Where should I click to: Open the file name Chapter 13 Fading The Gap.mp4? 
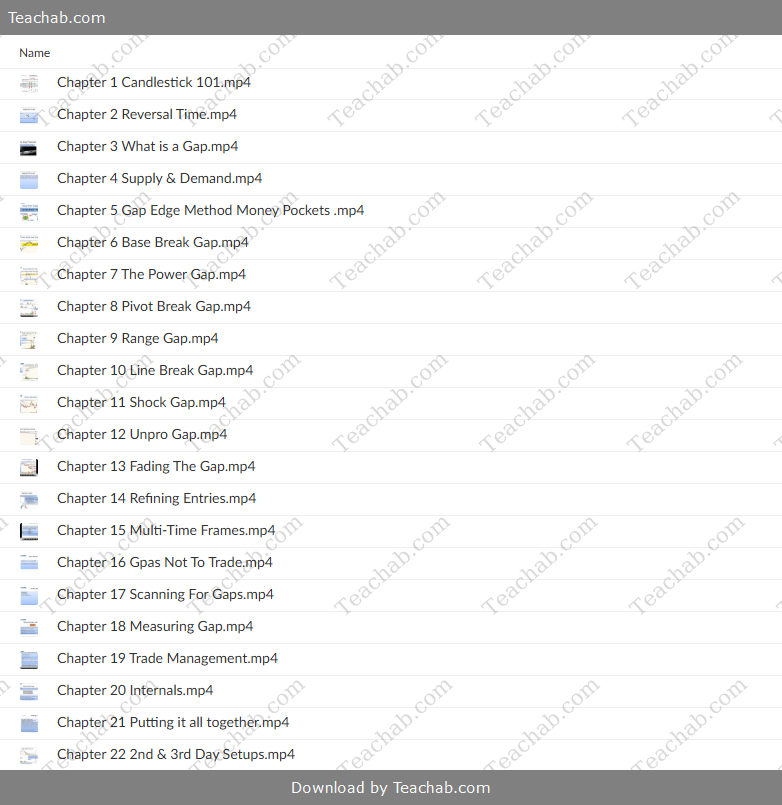tap(156, 466)
